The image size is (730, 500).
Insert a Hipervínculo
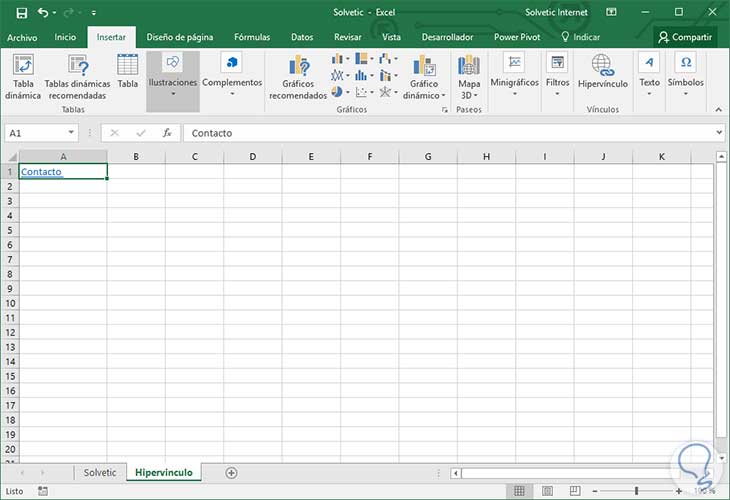point(602,72)
